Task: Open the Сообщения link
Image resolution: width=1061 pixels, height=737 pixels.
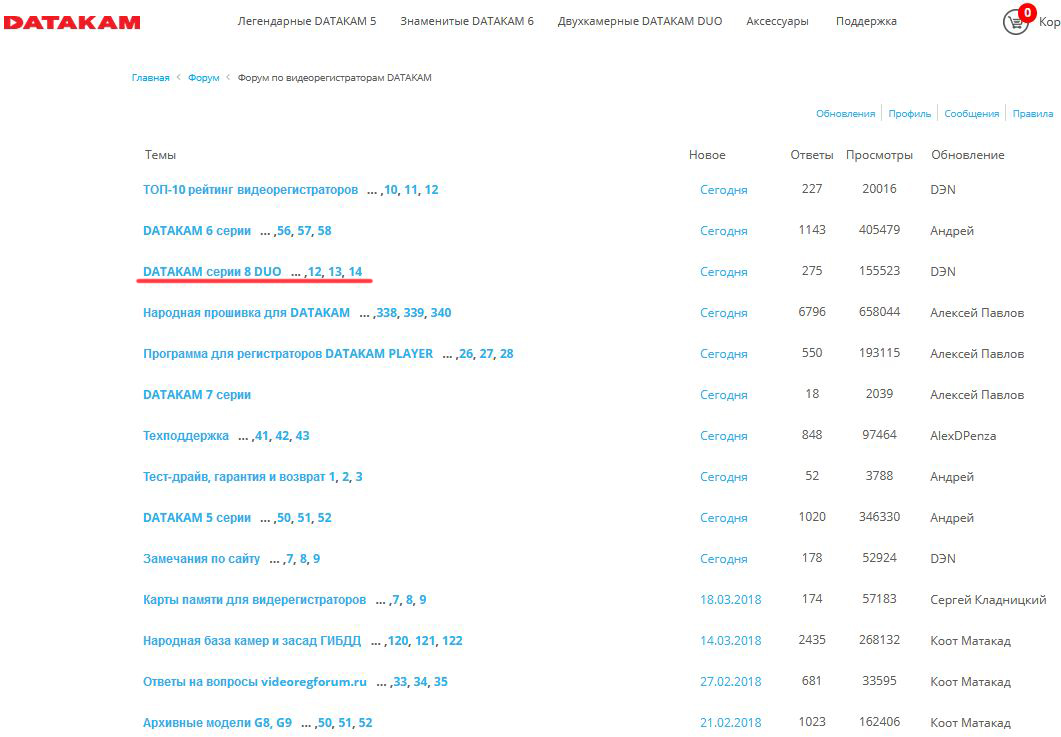Action: pos(971,114)
